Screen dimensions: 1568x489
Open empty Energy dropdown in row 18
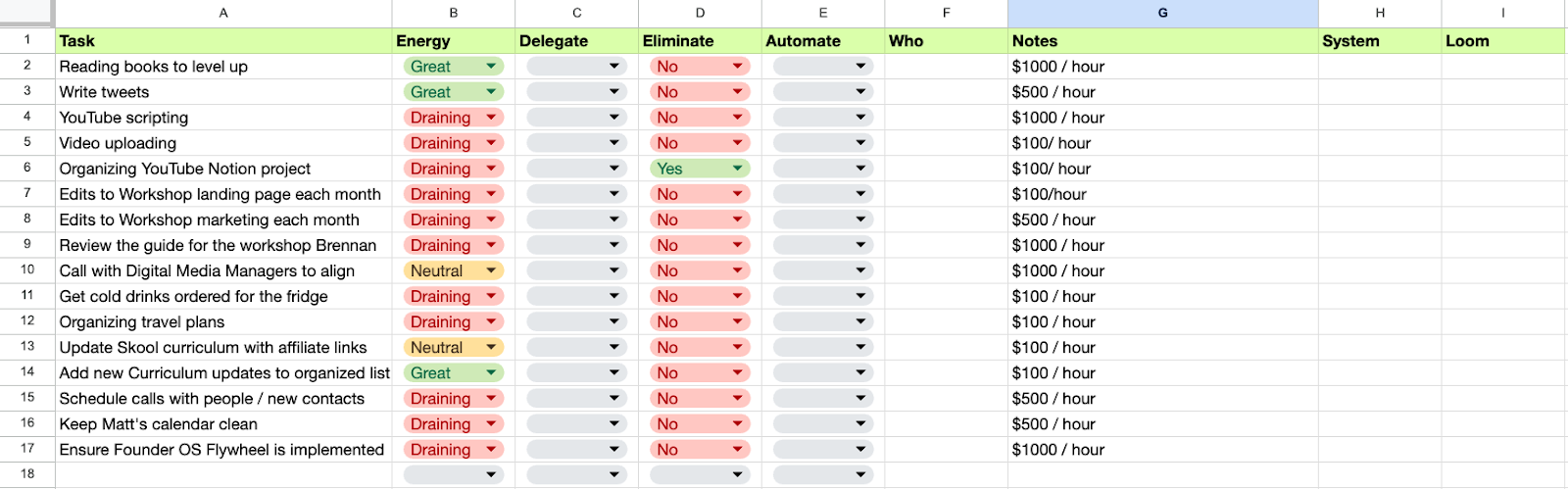tap(453, 475)
